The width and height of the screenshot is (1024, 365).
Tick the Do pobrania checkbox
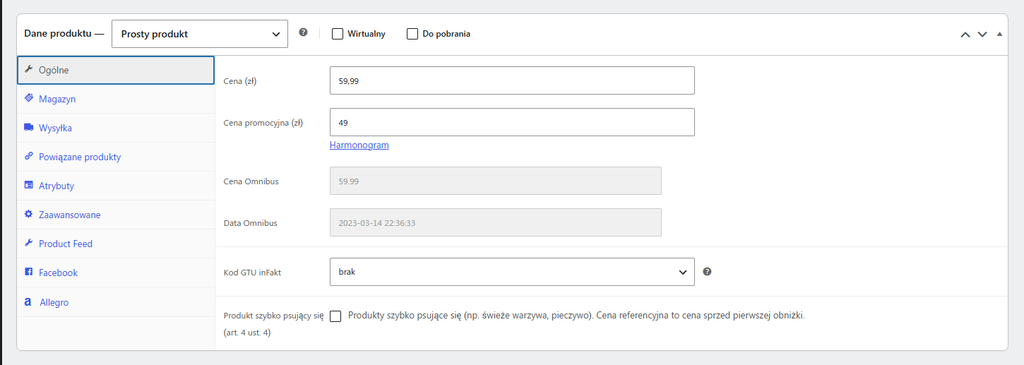pos(412,34)
